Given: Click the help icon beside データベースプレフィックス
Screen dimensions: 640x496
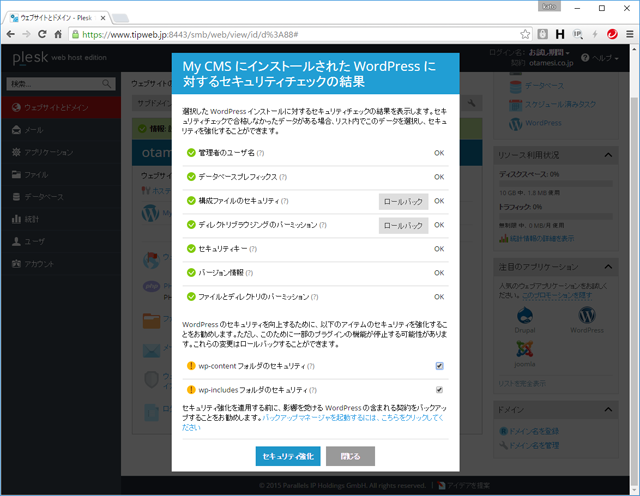Looking at the screenshot, I should (283, 177).
